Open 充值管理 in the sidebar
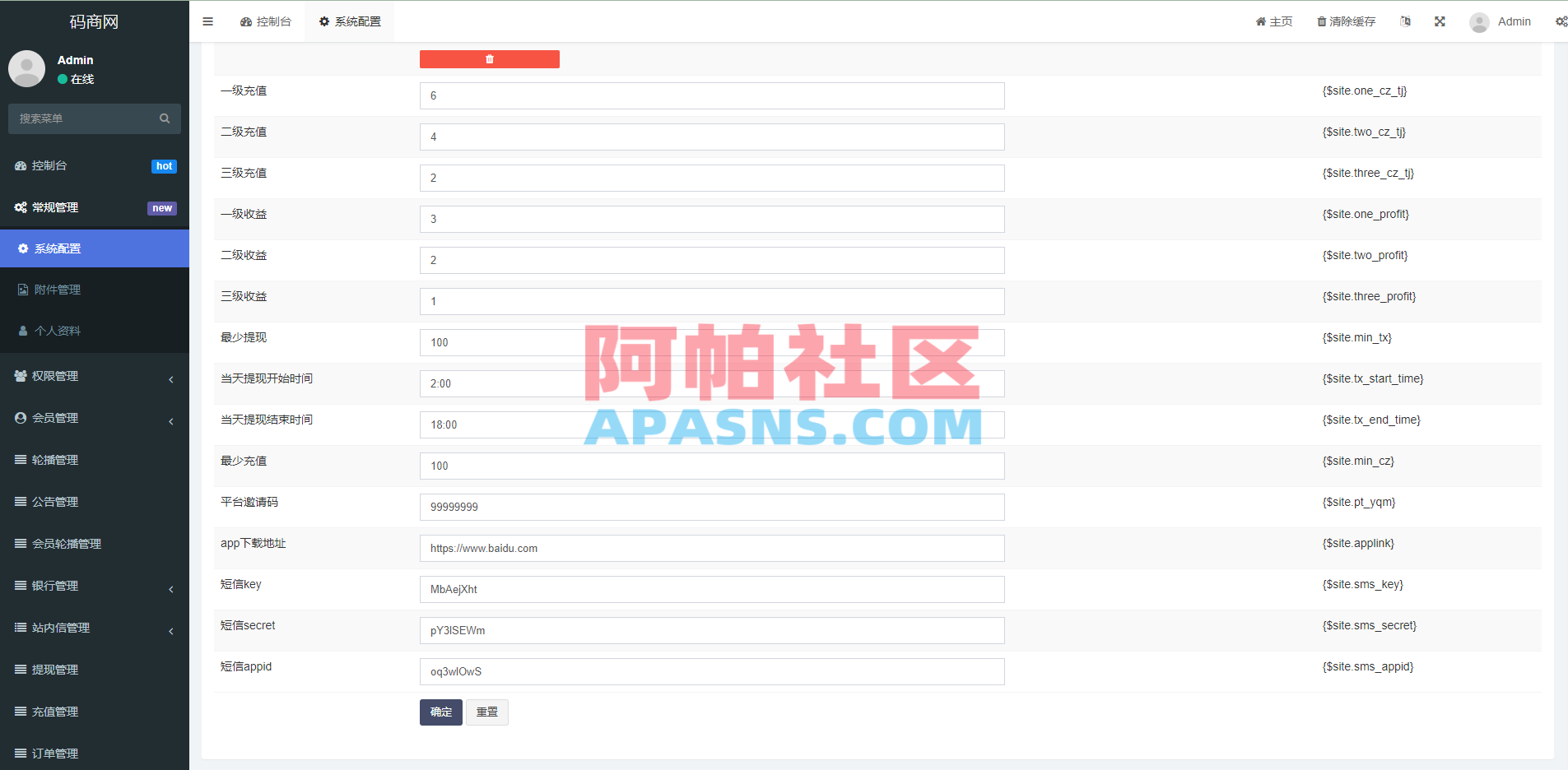The image size is (1568, 770). point(95,712)
